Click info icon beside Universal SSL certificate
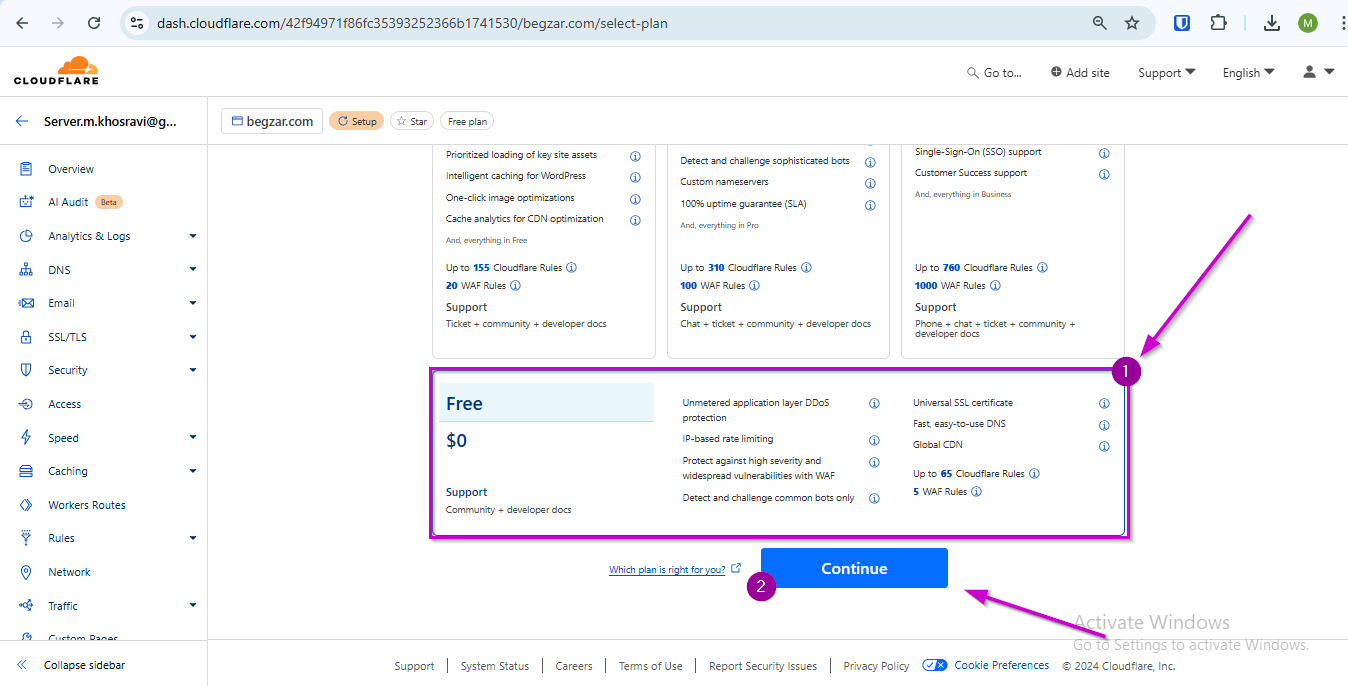 point(1104,404)
